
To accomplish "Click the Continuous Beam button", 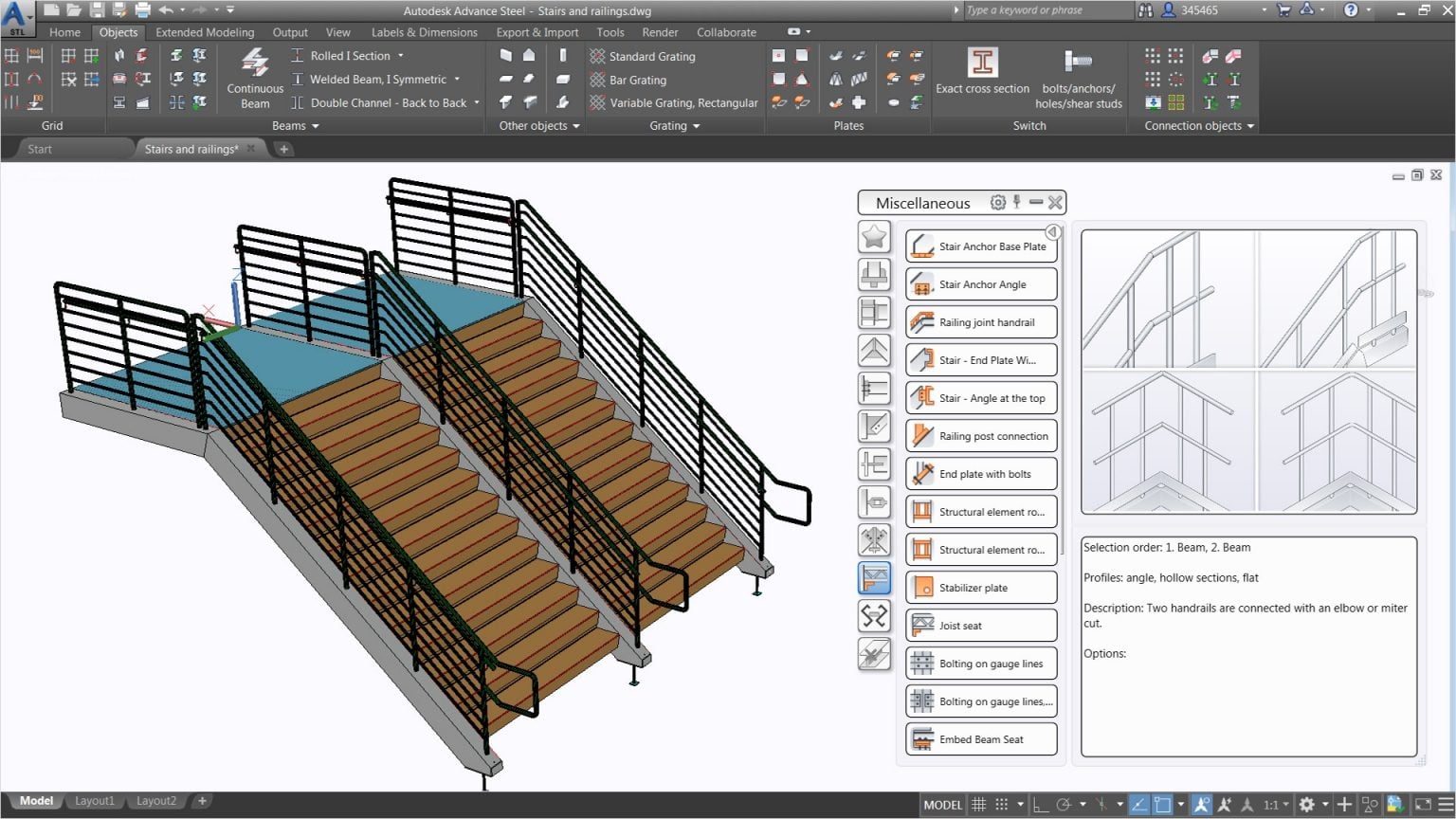I will pos(254,75).
